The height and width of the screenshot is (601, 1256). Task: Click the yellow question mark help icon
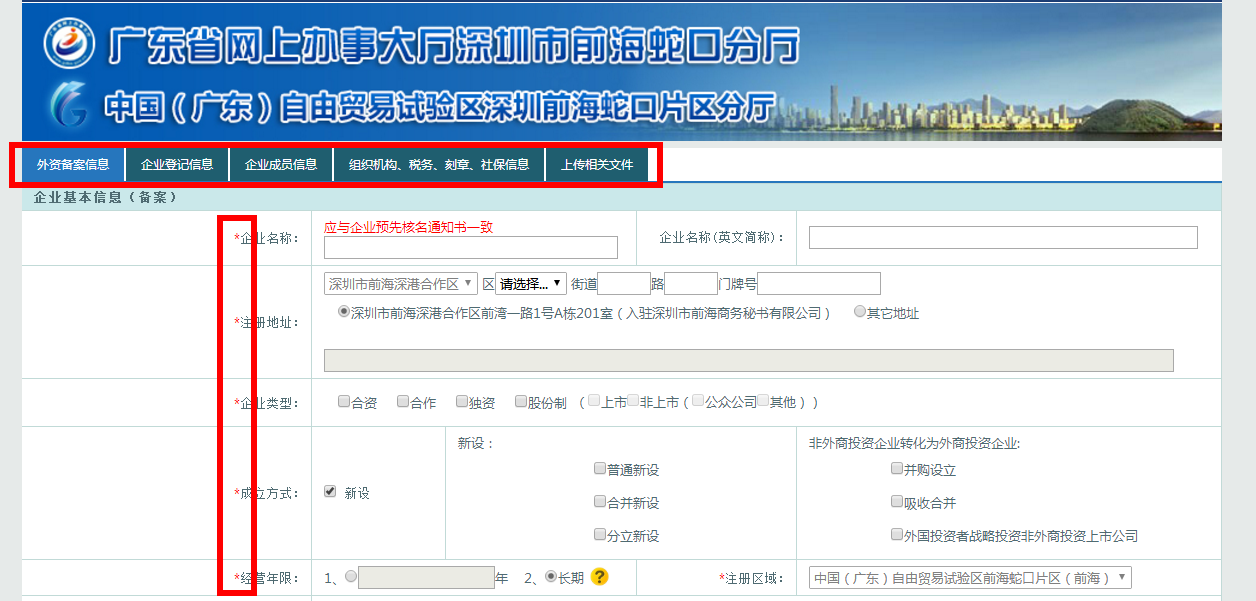(x=599, y=577)
